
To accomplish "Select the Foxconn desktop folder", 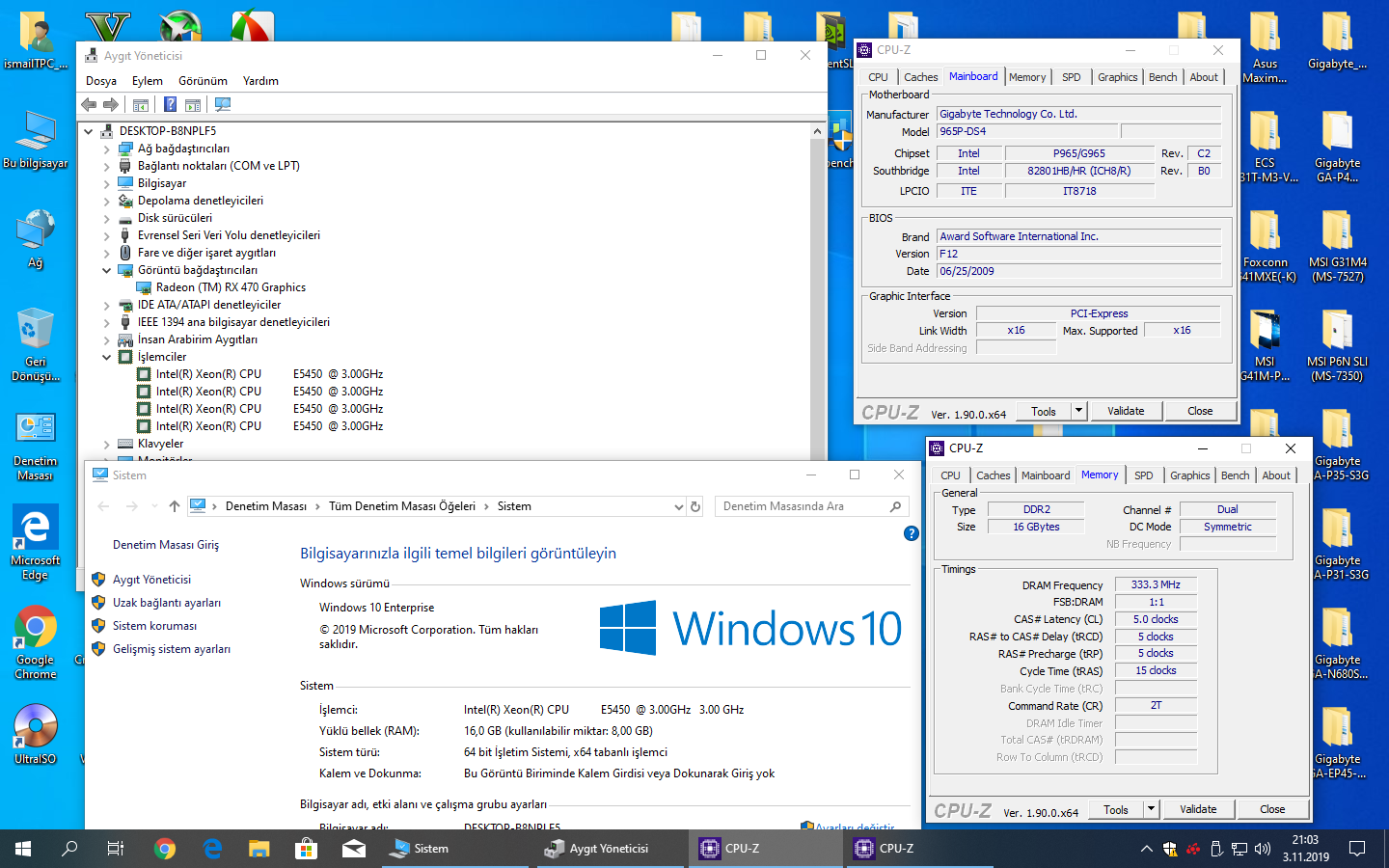I will point(1265,245).
